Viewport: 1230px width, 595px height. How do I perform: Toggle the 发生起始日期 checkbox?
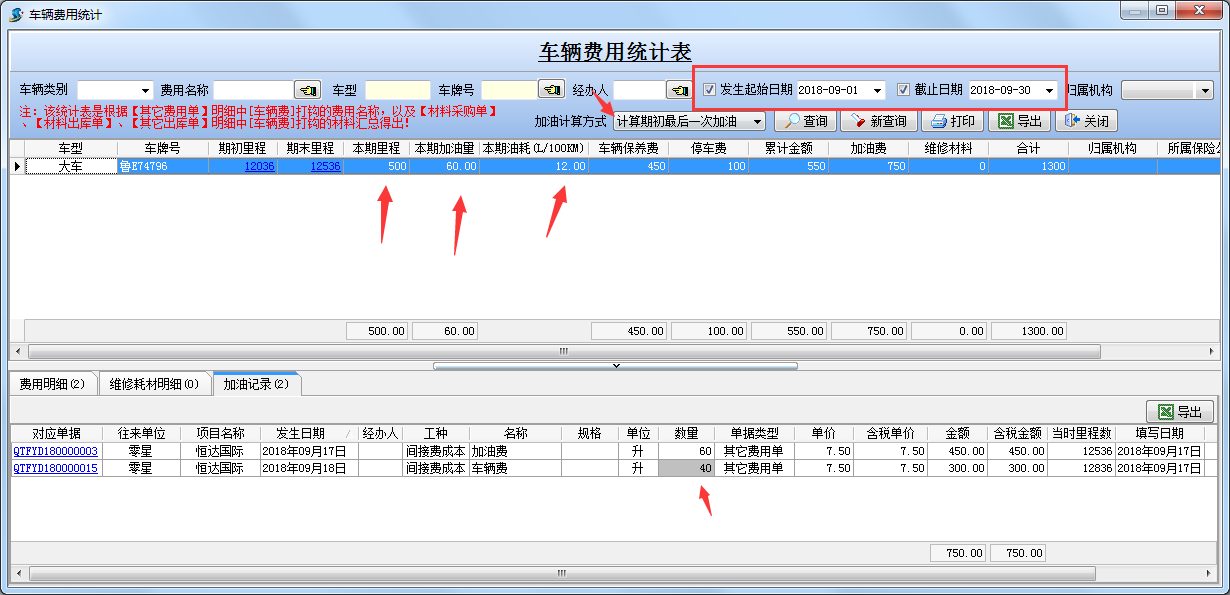coord(710,90)
